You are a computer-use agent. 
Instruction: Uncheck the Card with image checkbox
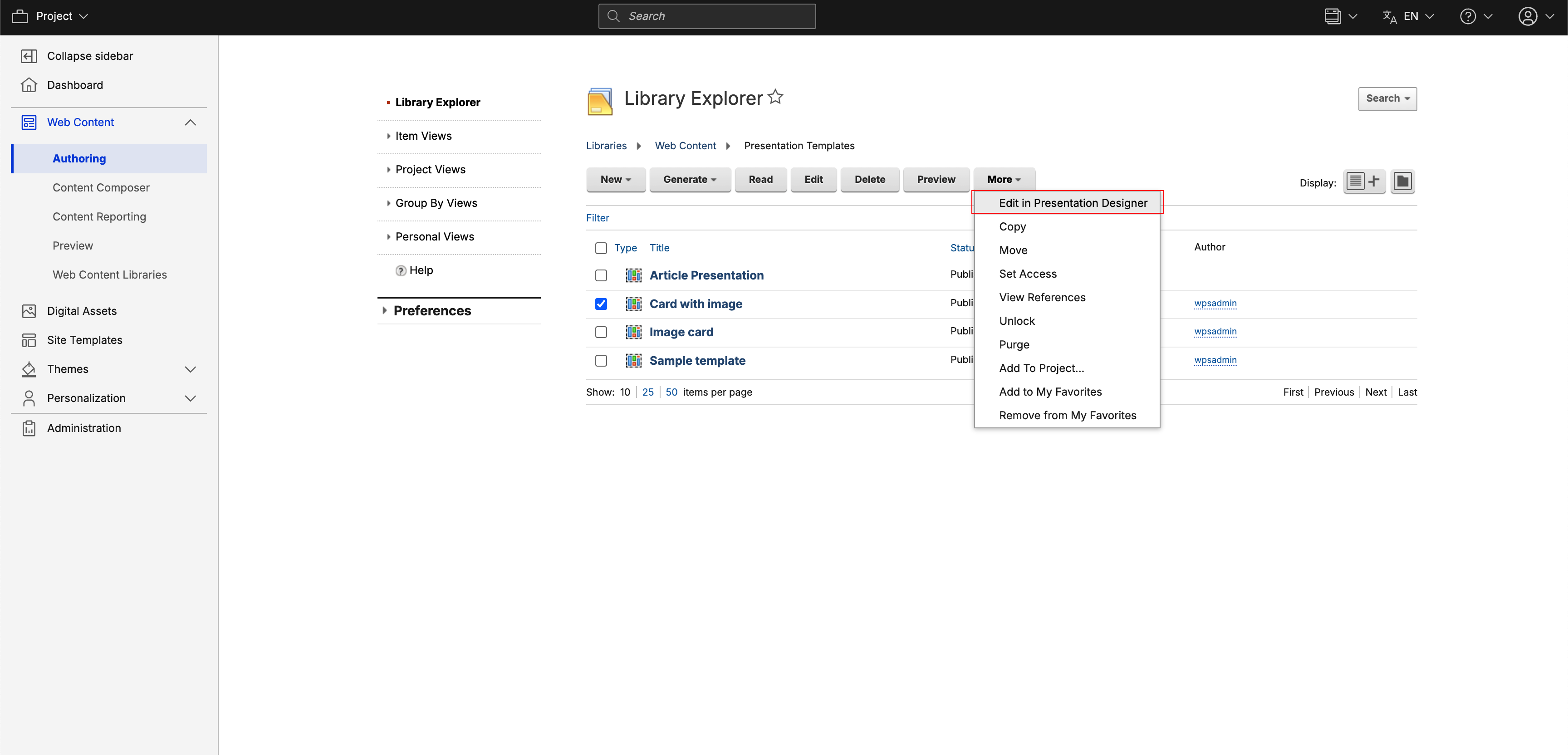pos(601,304)
